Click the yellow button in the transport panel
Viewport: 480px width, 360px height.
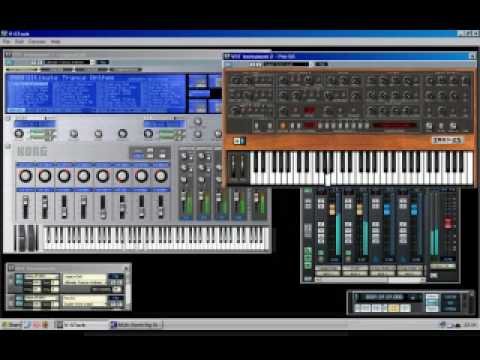pos(393,308)
